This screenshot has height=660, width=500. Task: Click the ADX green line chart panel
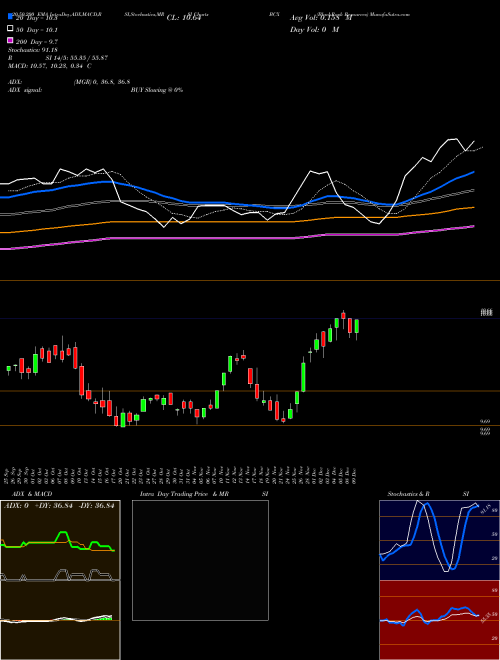click(60, 540)
